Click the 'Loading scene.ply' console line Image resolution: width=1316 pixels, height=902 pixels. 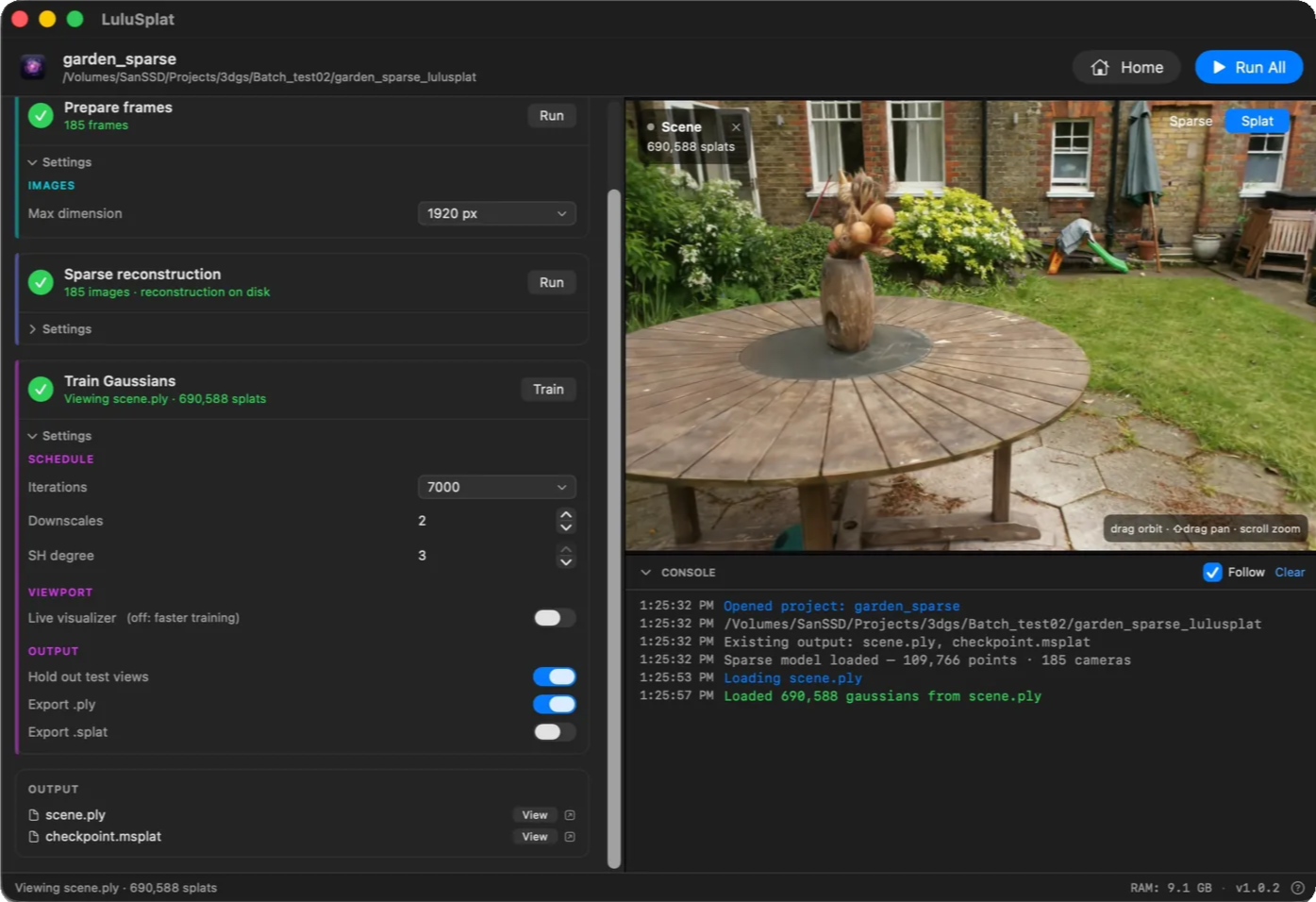pyautogui.click(x=792, y=678)
